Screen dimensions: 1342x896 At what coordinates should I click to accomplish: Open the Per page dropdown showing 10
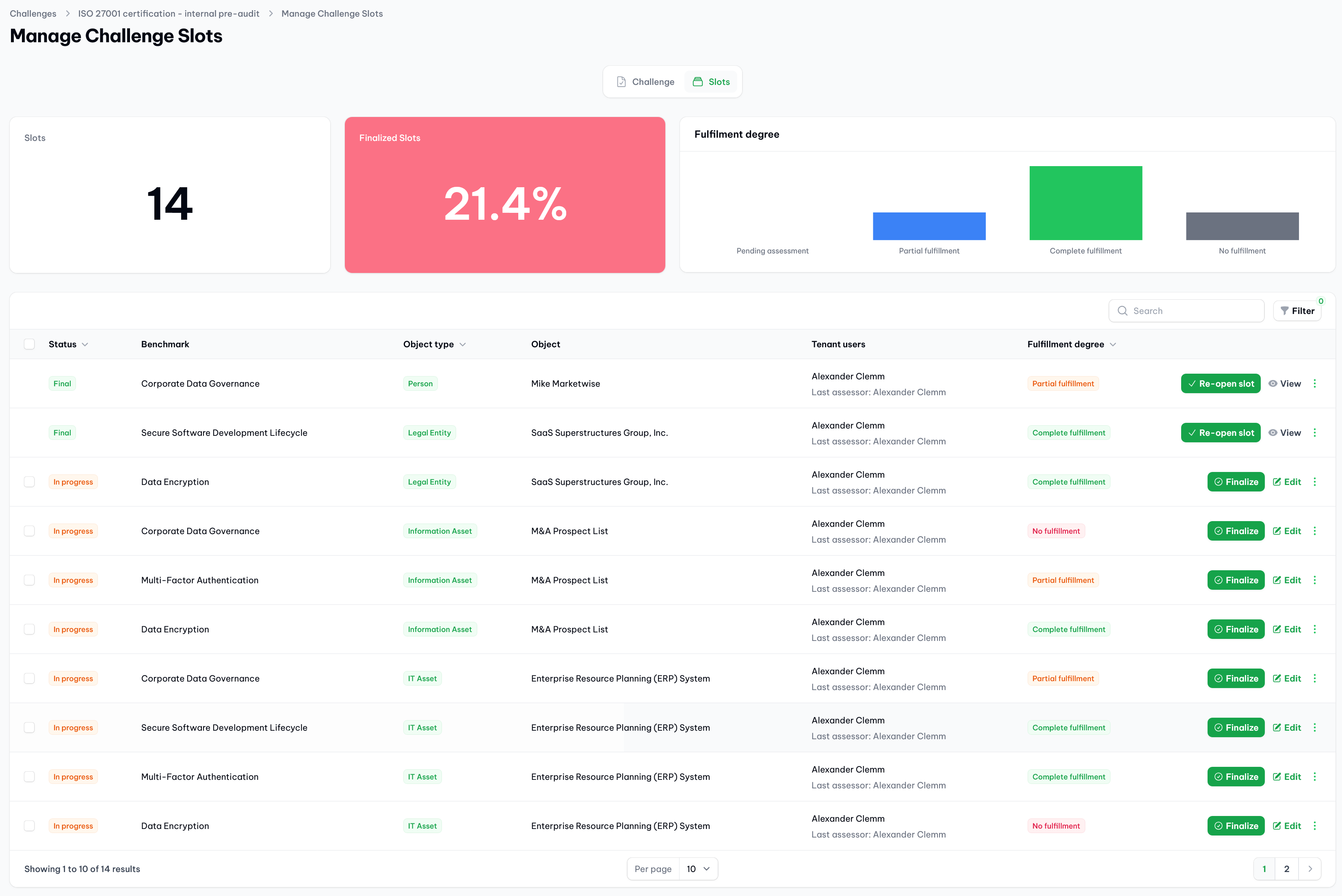698,868
